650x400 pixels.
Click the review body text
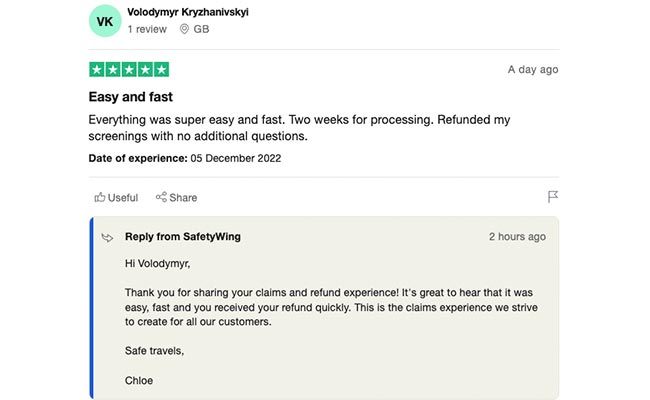pyautogui.click(x=300, y=127)
